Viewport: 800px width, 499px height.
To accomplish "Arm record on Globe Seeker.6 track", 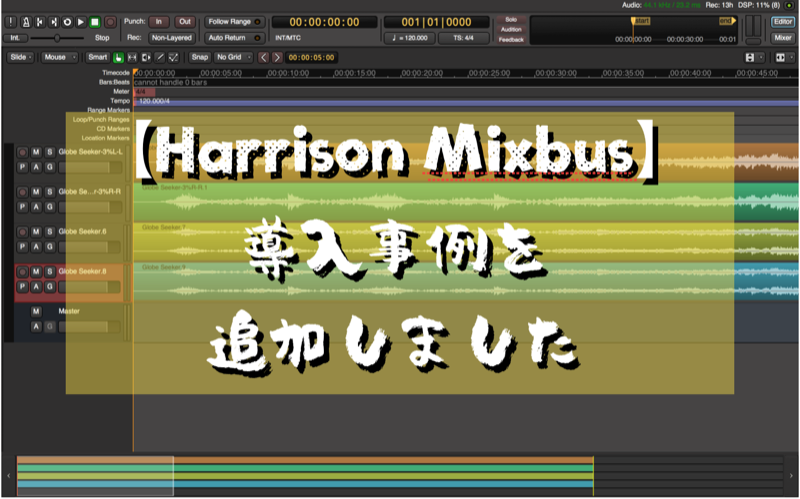I will [22, 232].
